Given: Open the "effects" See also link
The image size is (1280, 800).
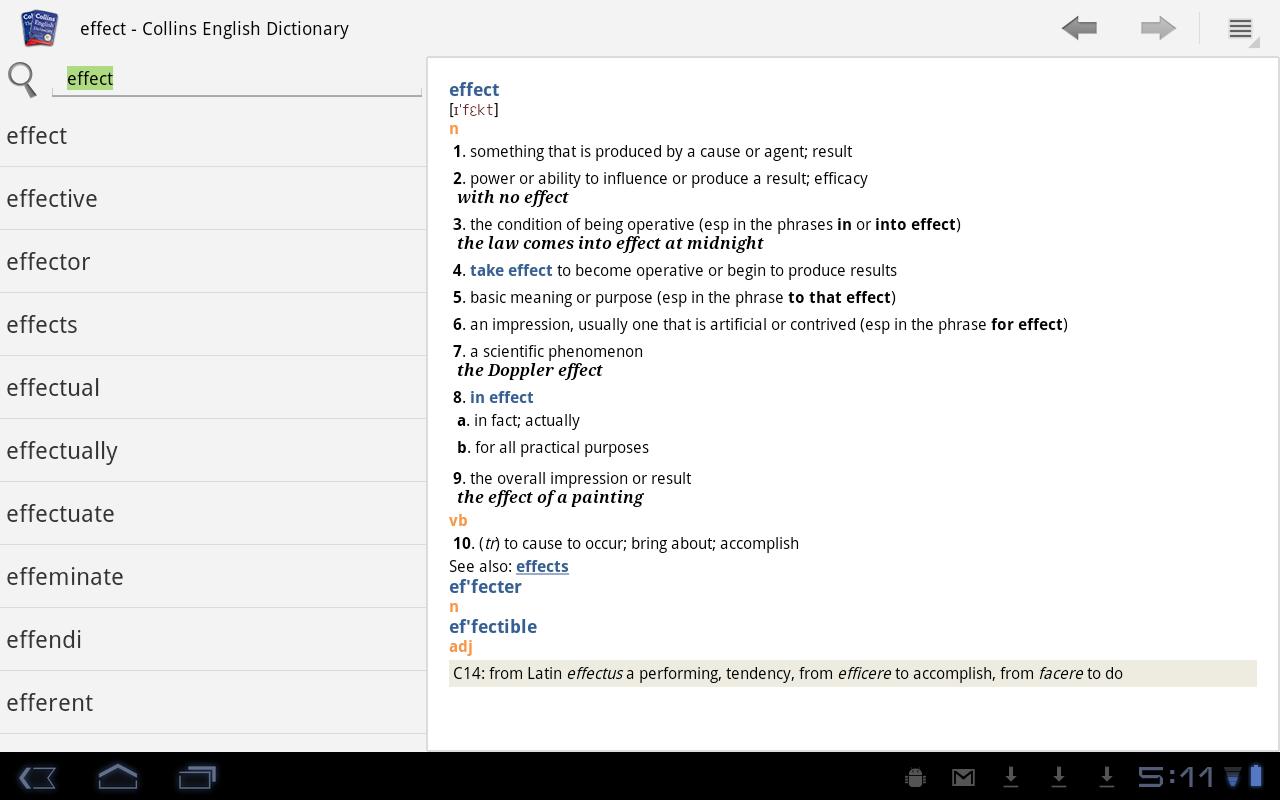Looking at the screenshot, I should point(542,566).
